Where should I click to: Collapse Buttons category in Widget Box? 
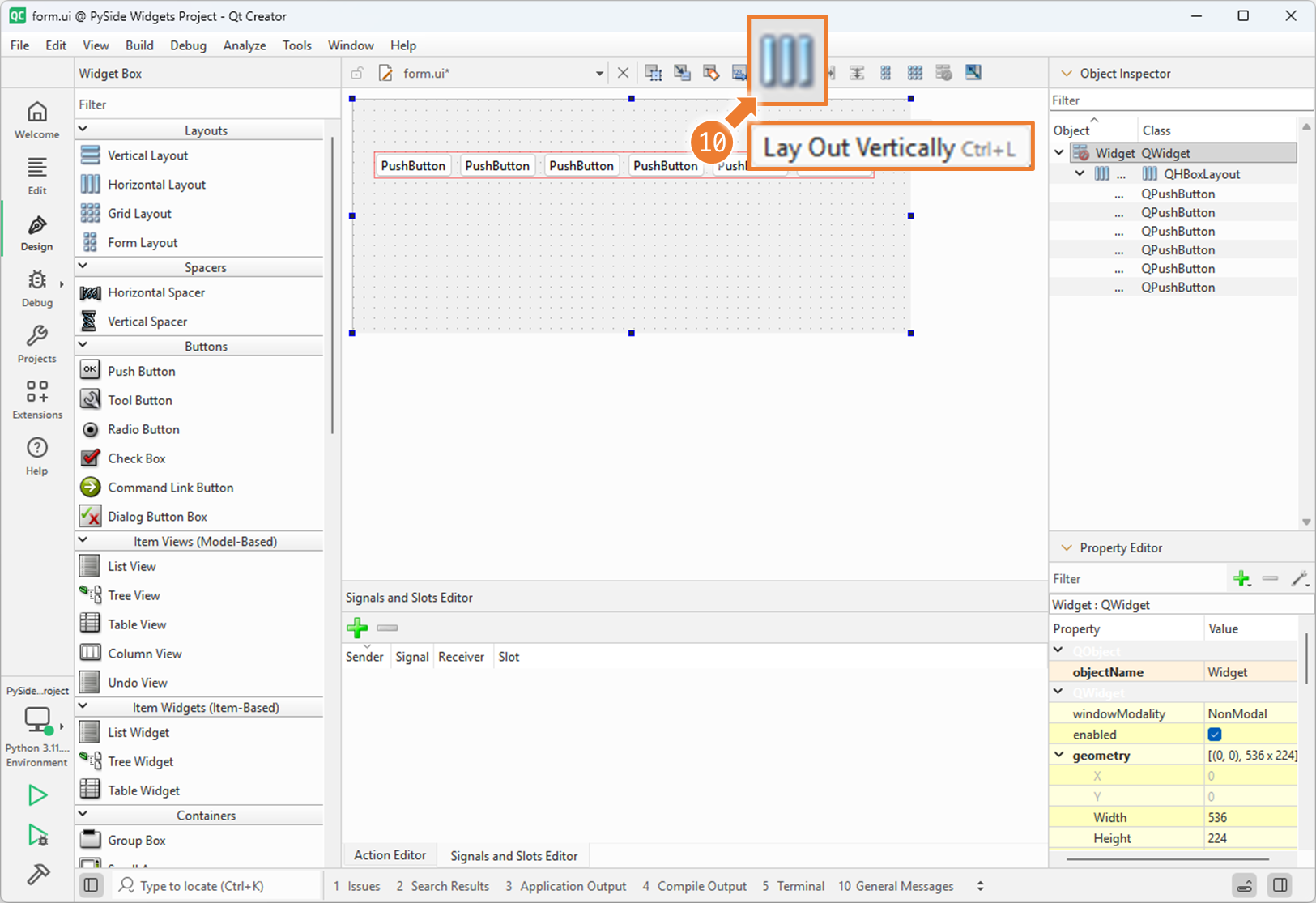click(x=83, y=346)
